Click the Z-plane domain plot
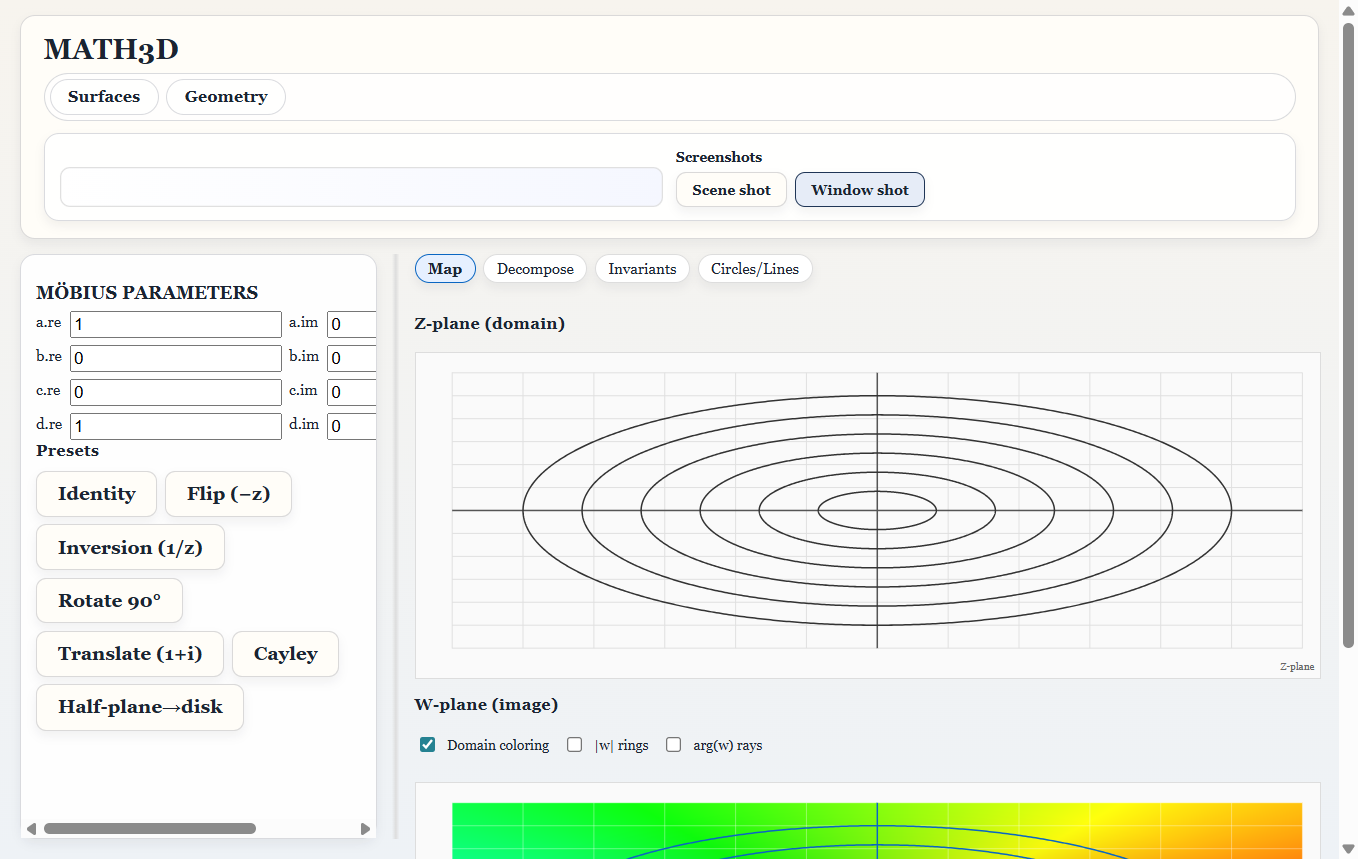This screenshot has width=1358, height=859. [868, 515]
